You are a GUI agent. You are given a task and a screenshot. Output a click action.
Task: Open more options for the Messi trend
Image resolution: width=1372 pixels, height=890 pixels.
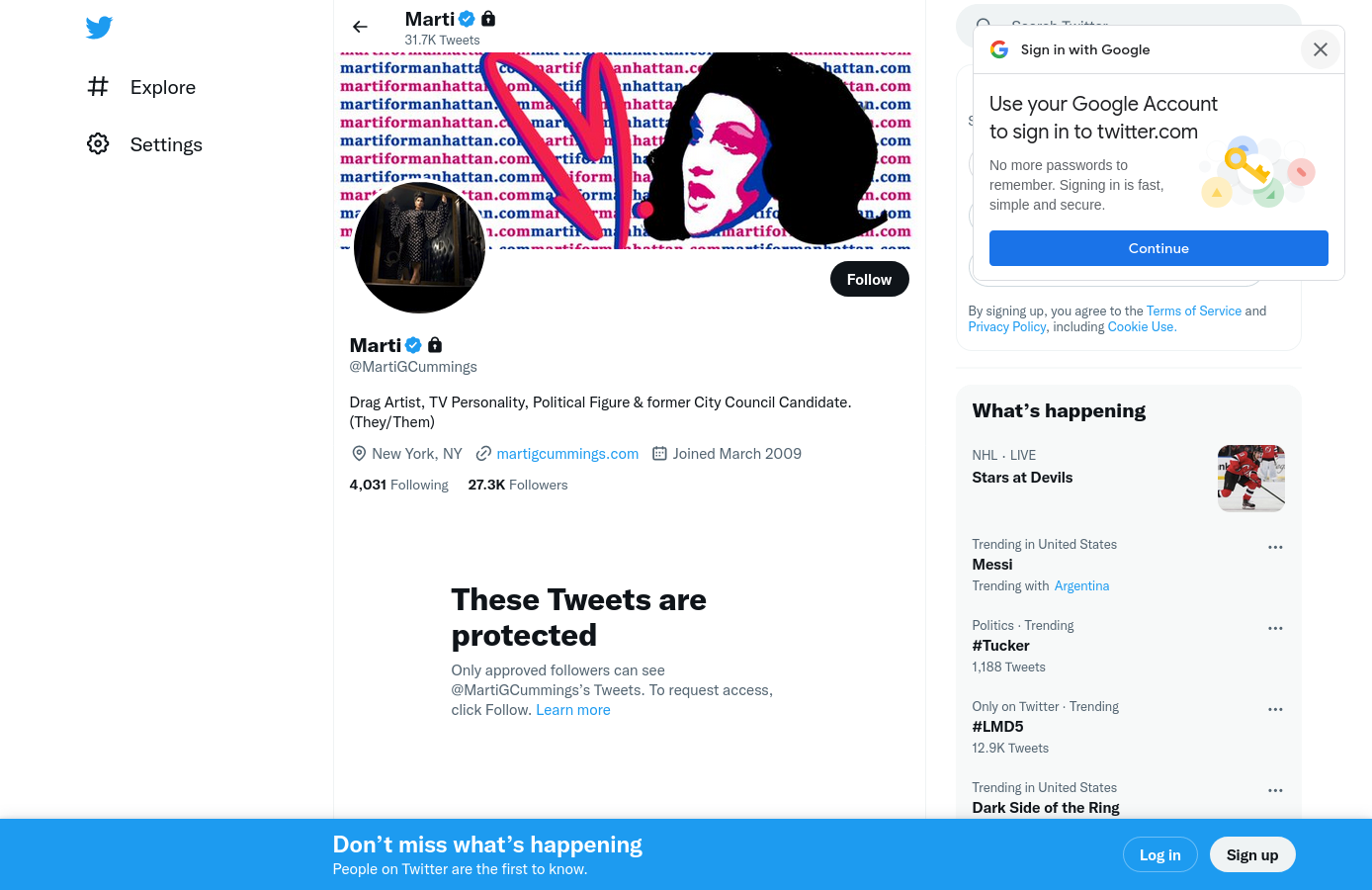(1275, 547)
